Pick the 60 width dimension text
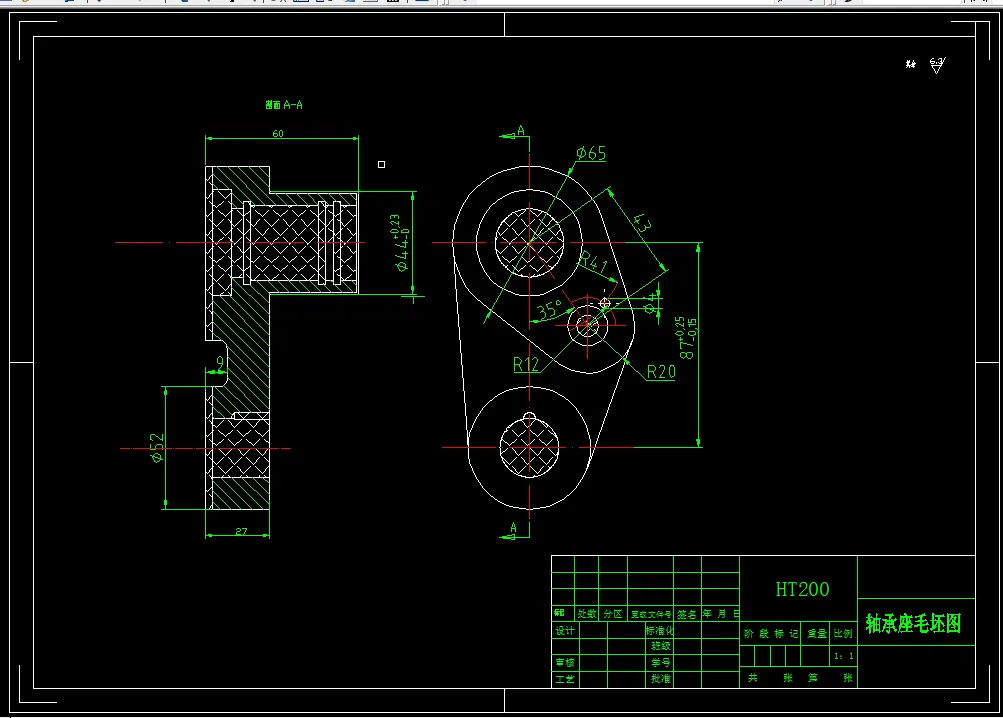 point(278,133)
